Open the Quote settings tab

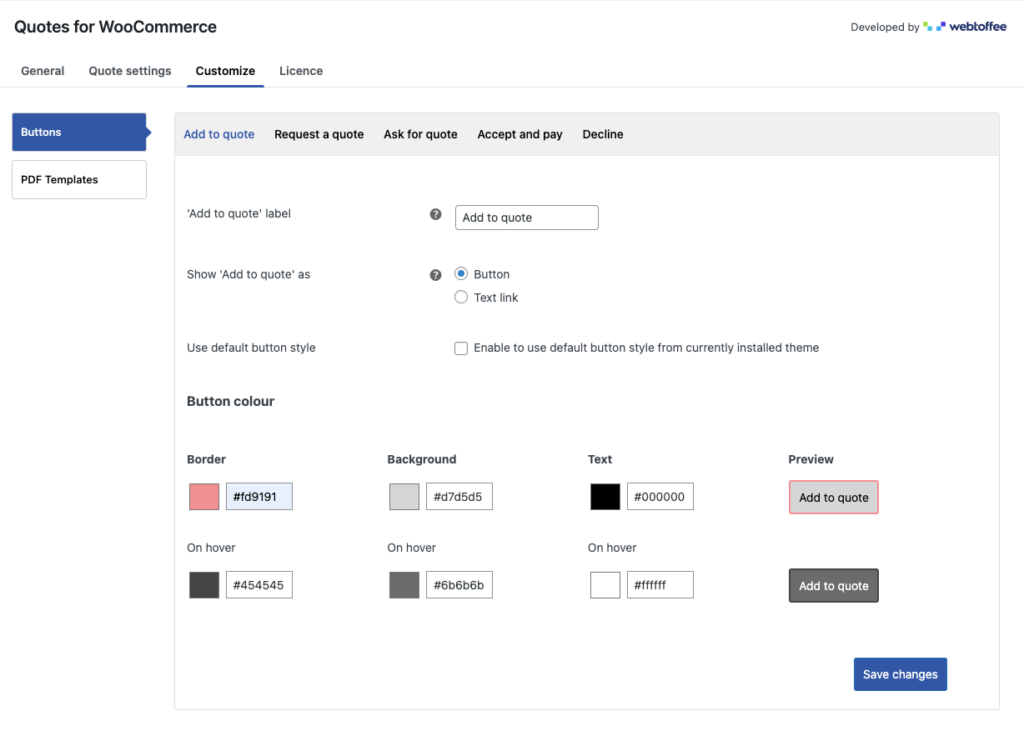[x=130, y=71]
